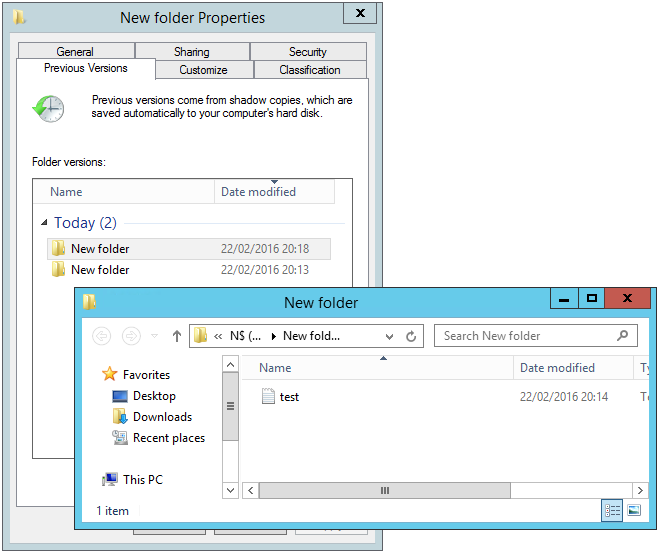Click navigation pane scroll up arrow
The height and width of the screenshot is (558, 663).
click(230, 364)
